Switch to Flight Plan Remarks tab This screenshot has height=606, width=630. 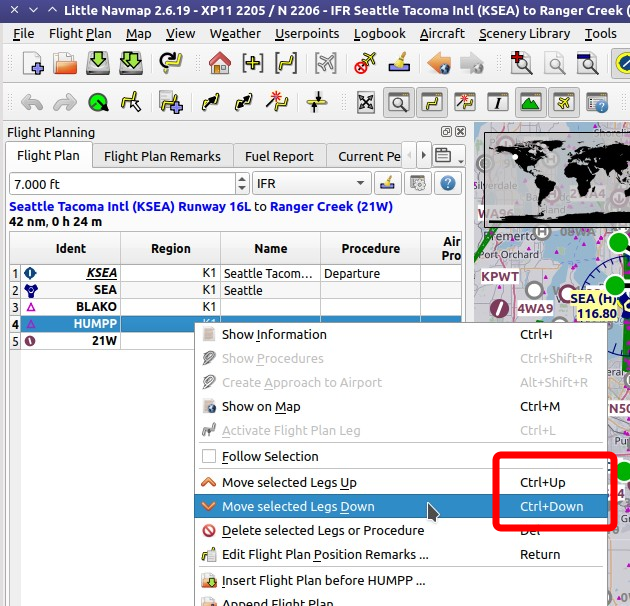[162, 156]
